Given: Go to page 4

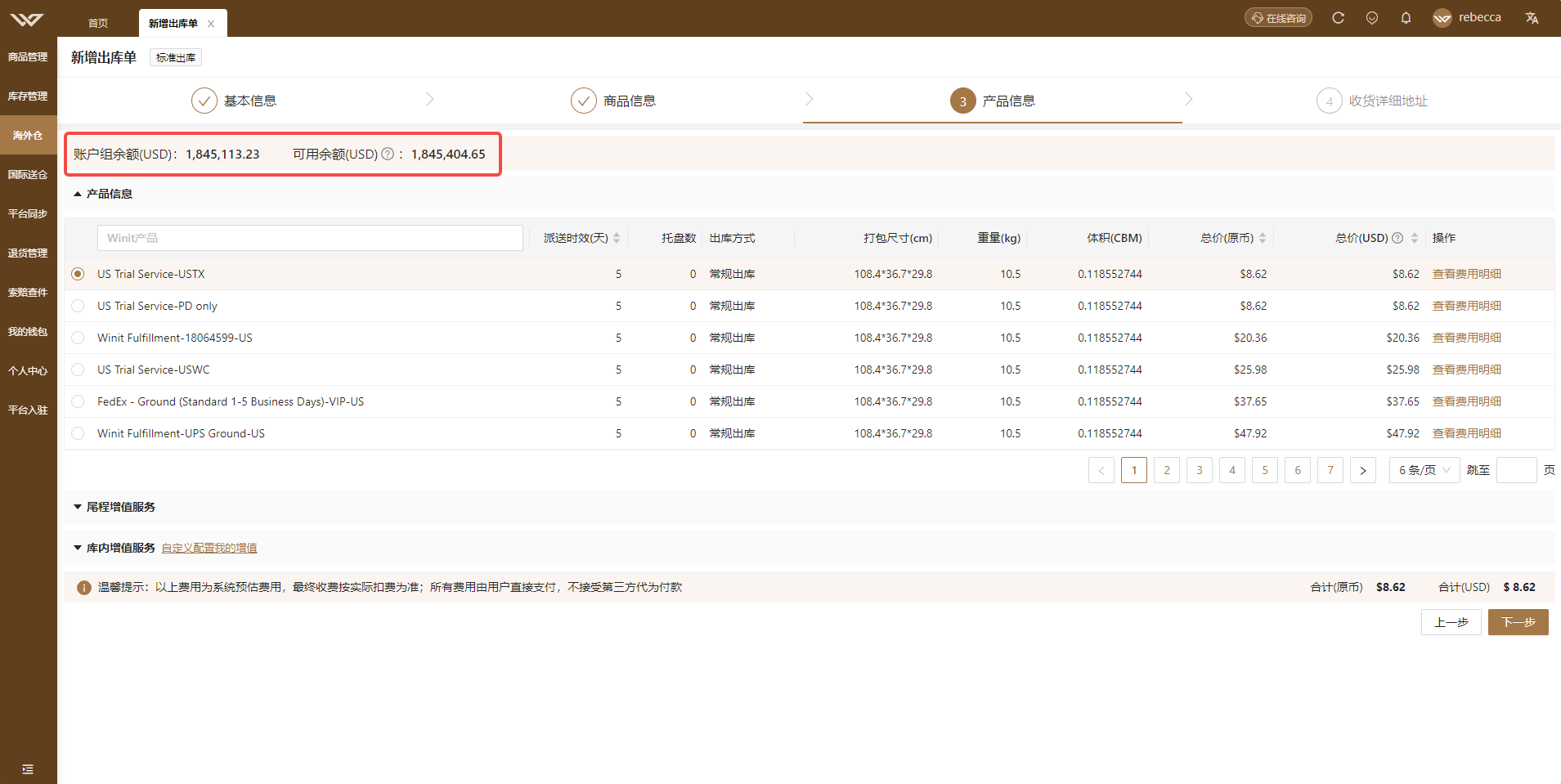Looking at the screenshot, I should pyautogui.click(x=1232, y=470).
